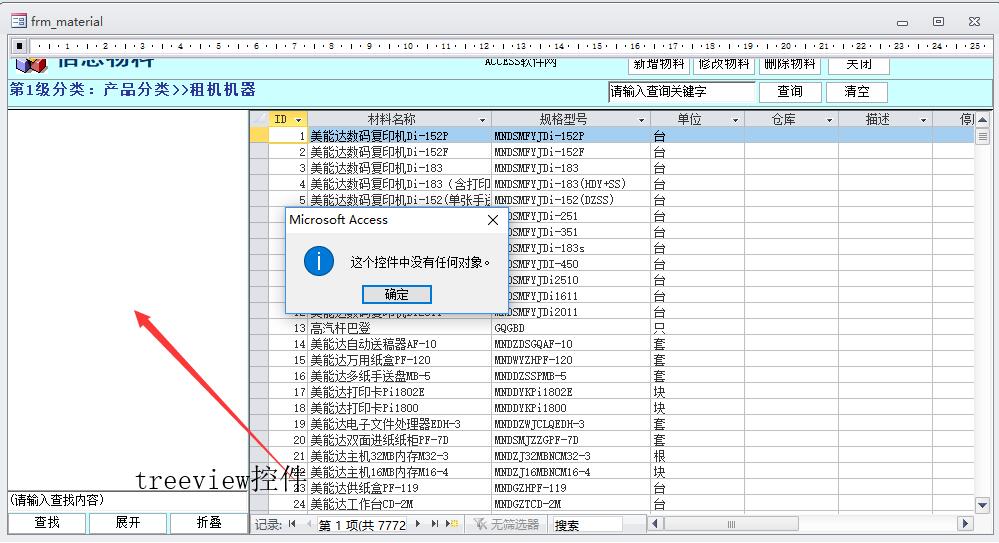This screenshot has height=543, width=999.
Task: Select the 美能达主机32MB内存M32-3 cell
Action: [400, 456]
